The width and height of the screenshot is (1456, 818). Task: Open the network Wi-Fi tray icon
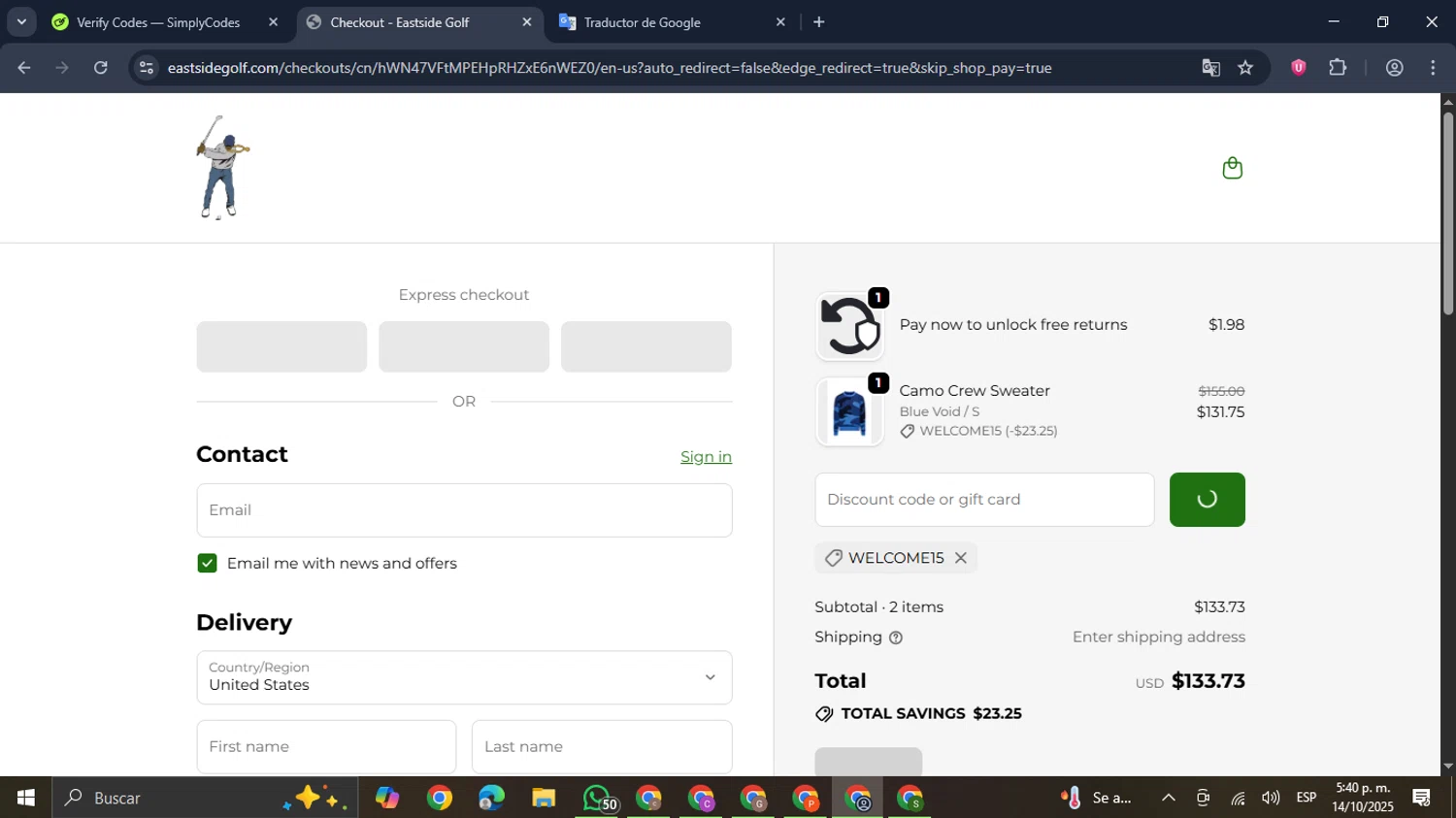pos(1238,798)
